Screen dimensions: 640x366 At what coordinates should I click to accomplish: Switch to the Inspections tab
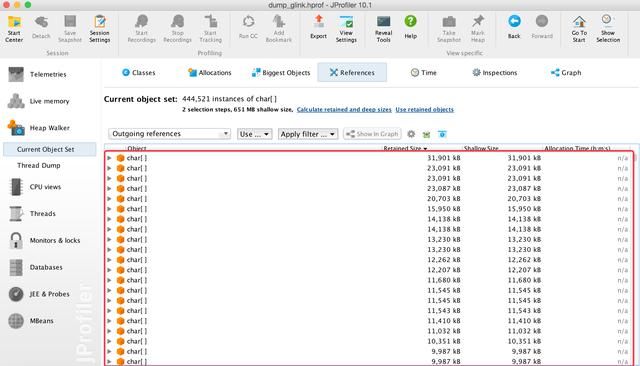point(495,73)
